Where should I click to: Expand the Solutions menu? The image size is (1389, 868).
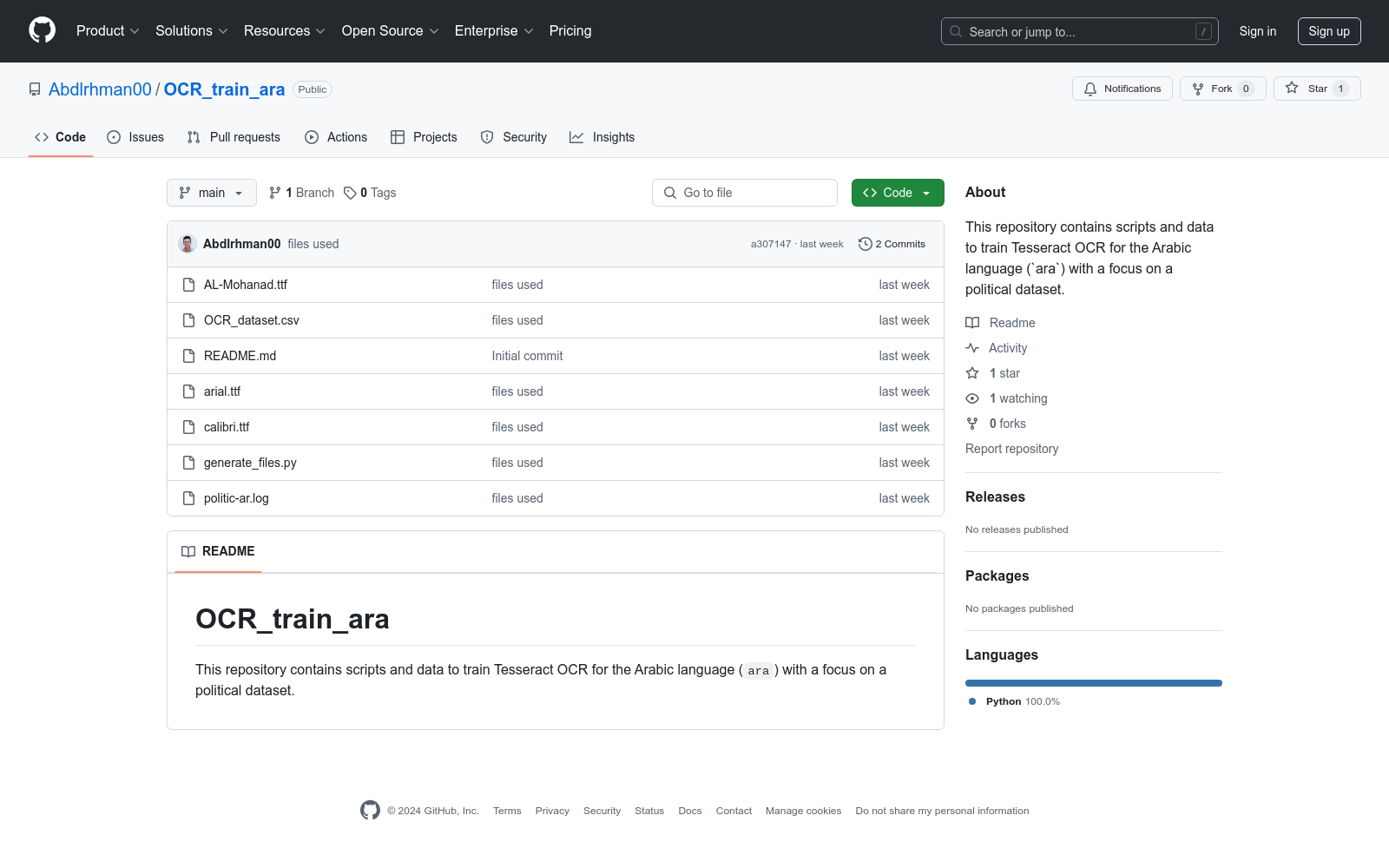(x=192, y=30)
